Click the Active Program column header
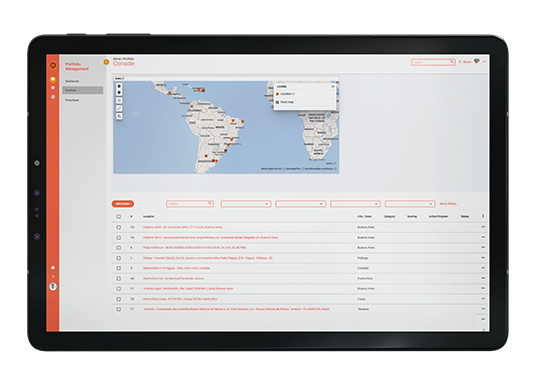Image resolution: width=536 pixels, height=373 pixels. [x=438, y=216]
